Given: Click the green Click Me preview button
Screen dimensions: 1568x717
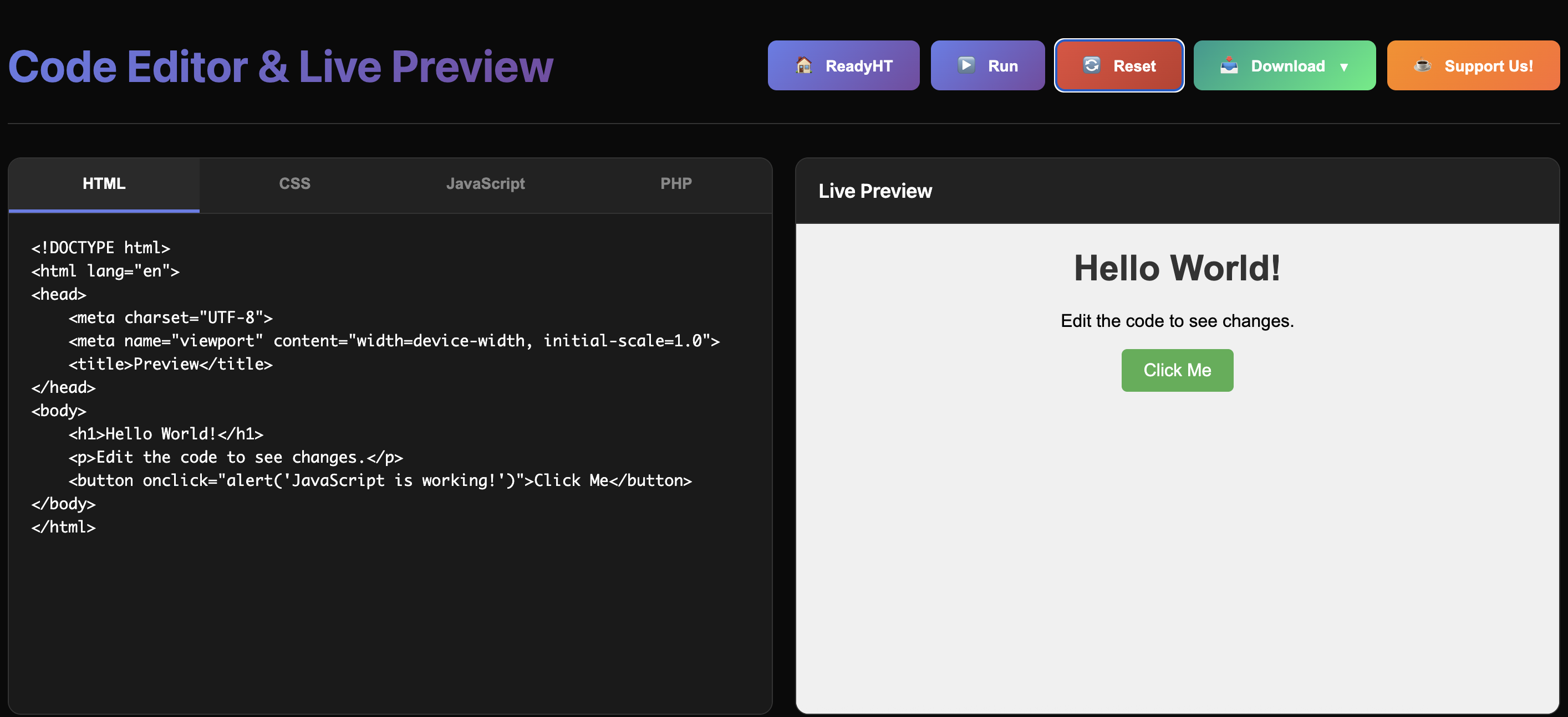Looking at the screenshot, I should coord(1177,370).
